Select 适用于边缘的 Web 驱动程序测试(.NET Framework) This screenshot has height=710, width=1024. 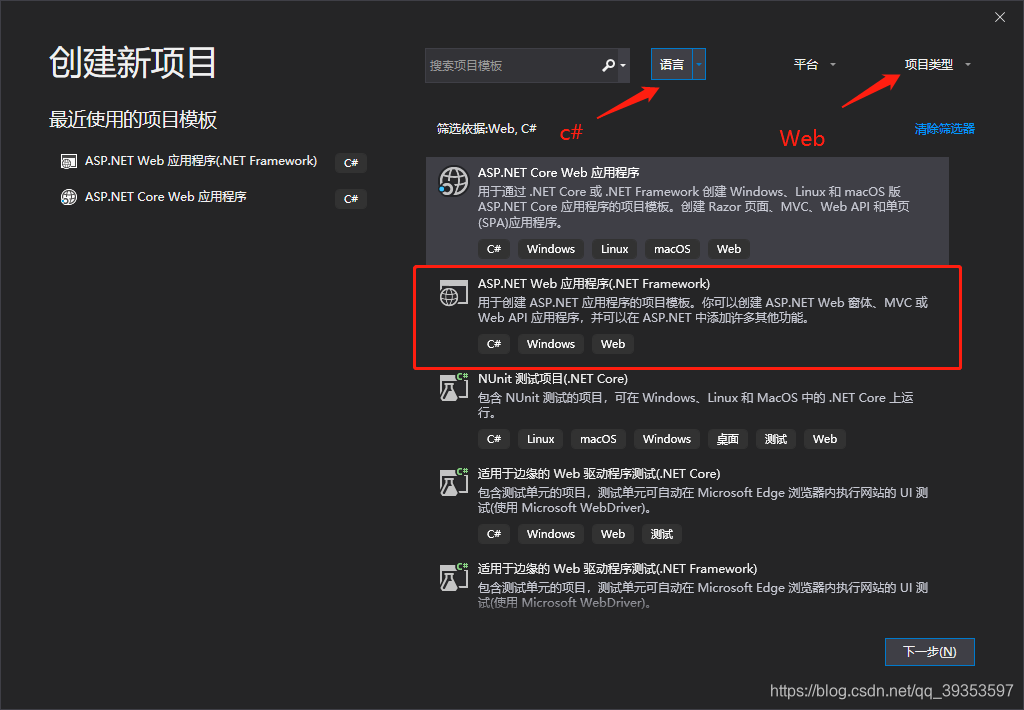point(617,568)
